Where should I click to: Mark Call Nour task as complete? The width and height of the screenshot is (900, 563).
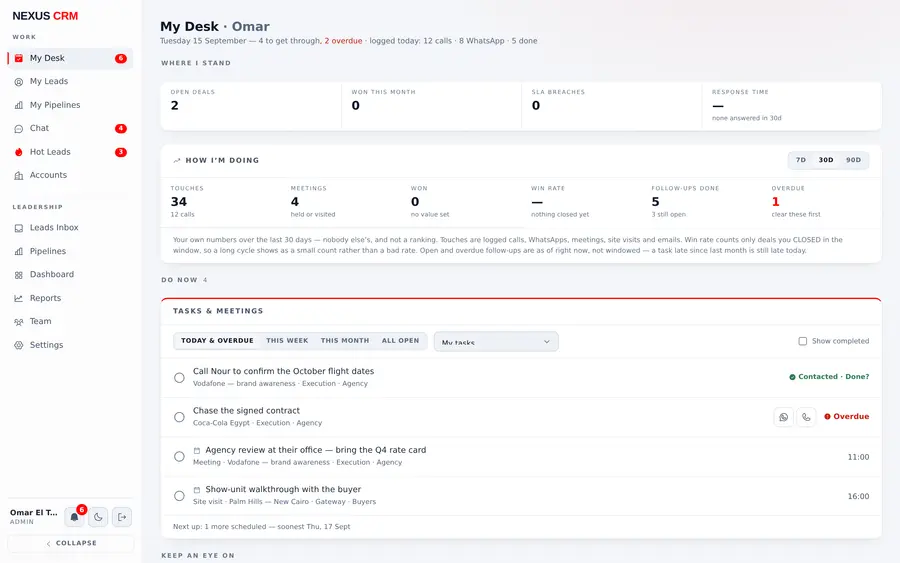tap(179, 378)
